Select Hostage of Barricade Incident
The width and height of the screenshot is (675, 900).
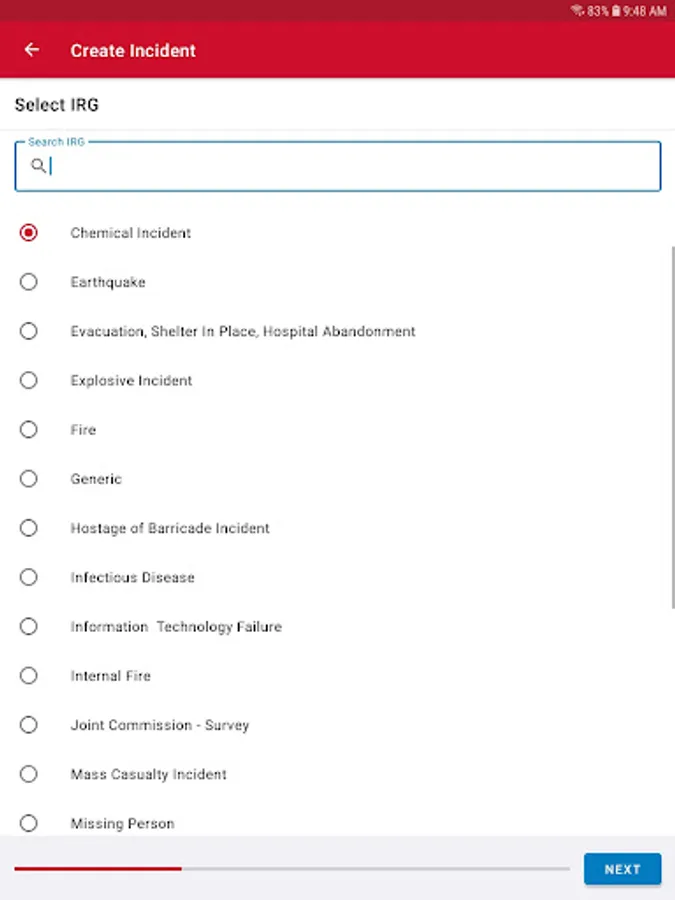[x=29, y=528]
